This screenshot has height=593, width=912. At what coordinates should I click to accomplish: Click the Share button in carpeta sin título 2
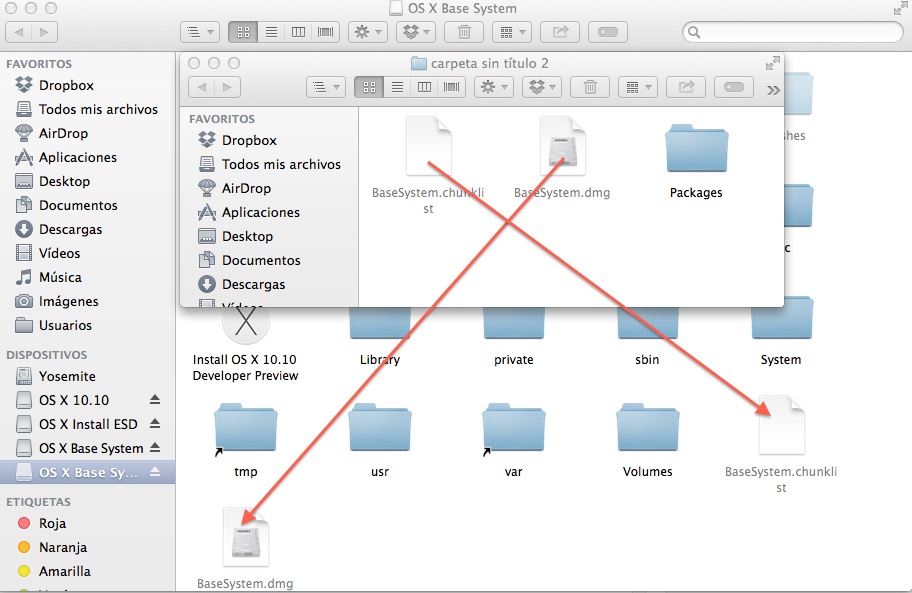(x=686, y=87)
